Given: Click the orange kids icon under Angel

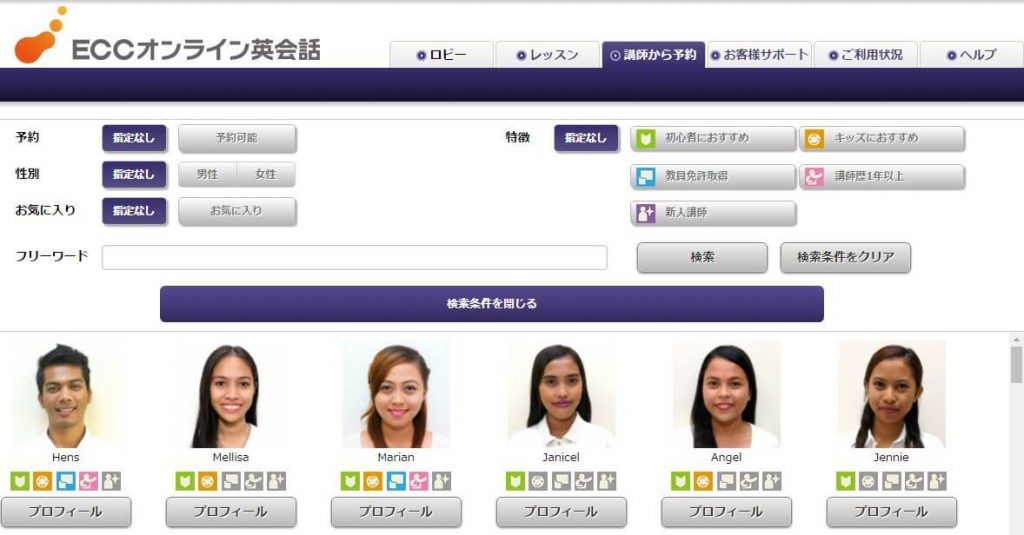Looking at the screenshot, I should 703,481.
